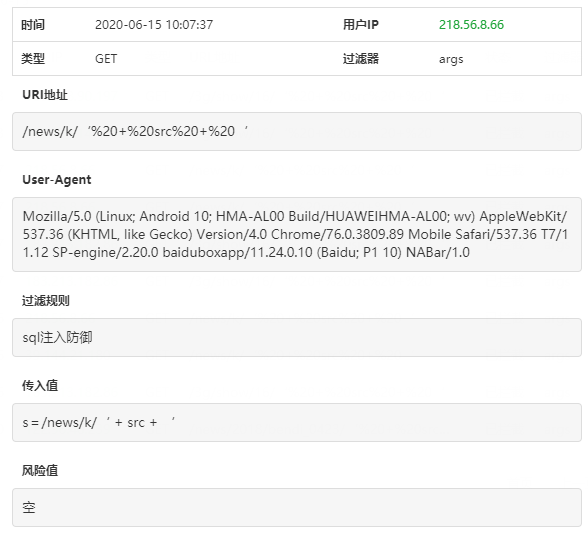Click the 传入值 value box
Viewport: 588px width, 536px height.
[297, 422]
